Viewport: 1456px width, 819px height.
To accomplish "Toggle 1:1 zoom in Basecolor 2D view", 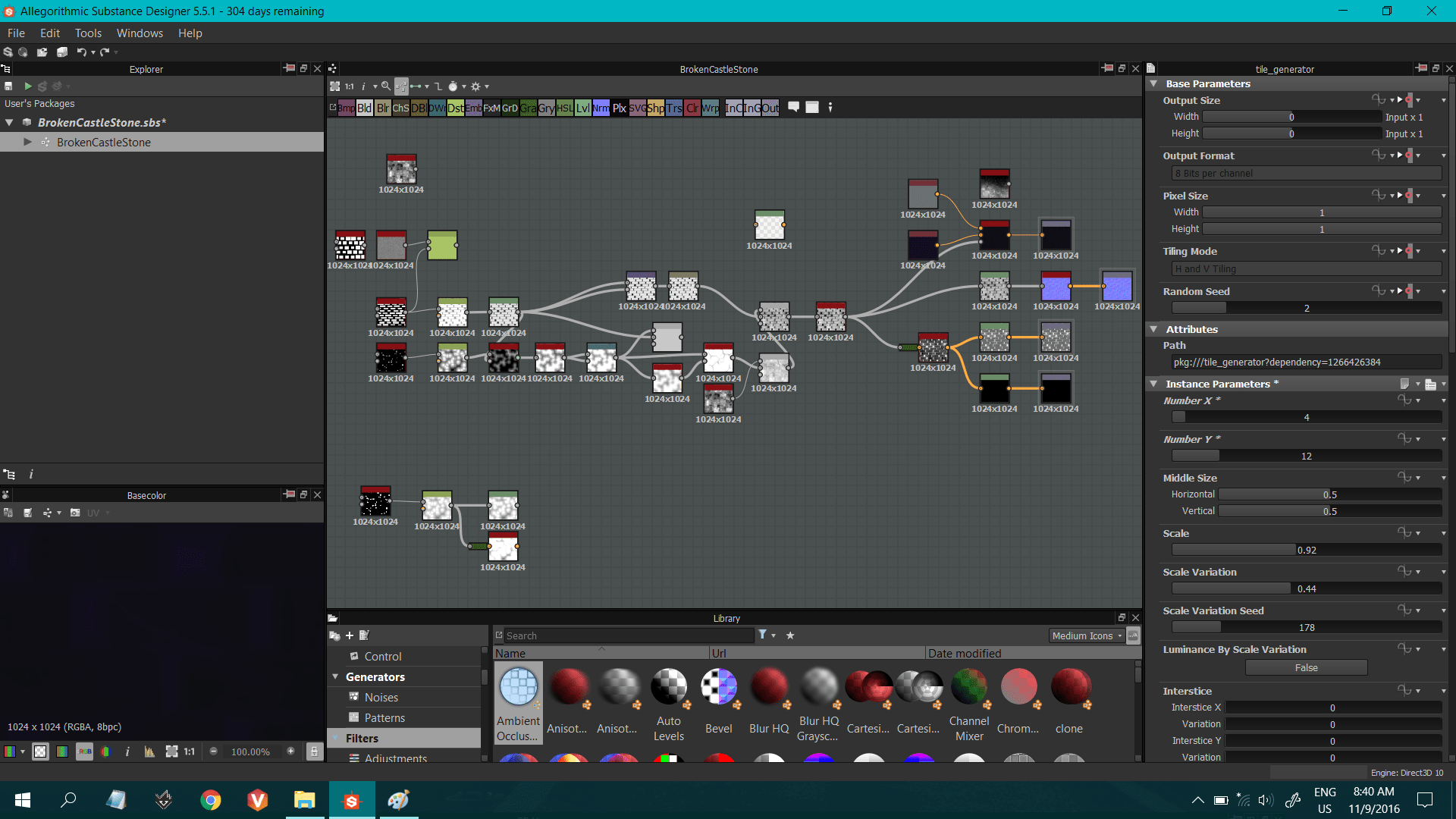I will 189,752.
